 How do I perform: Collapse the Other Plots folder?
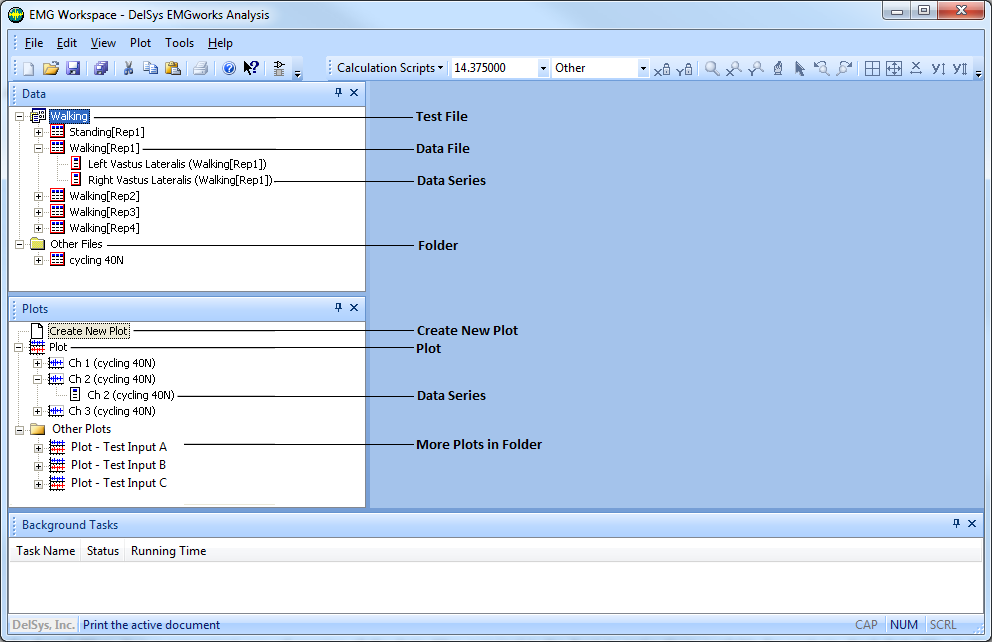(20, 429)
